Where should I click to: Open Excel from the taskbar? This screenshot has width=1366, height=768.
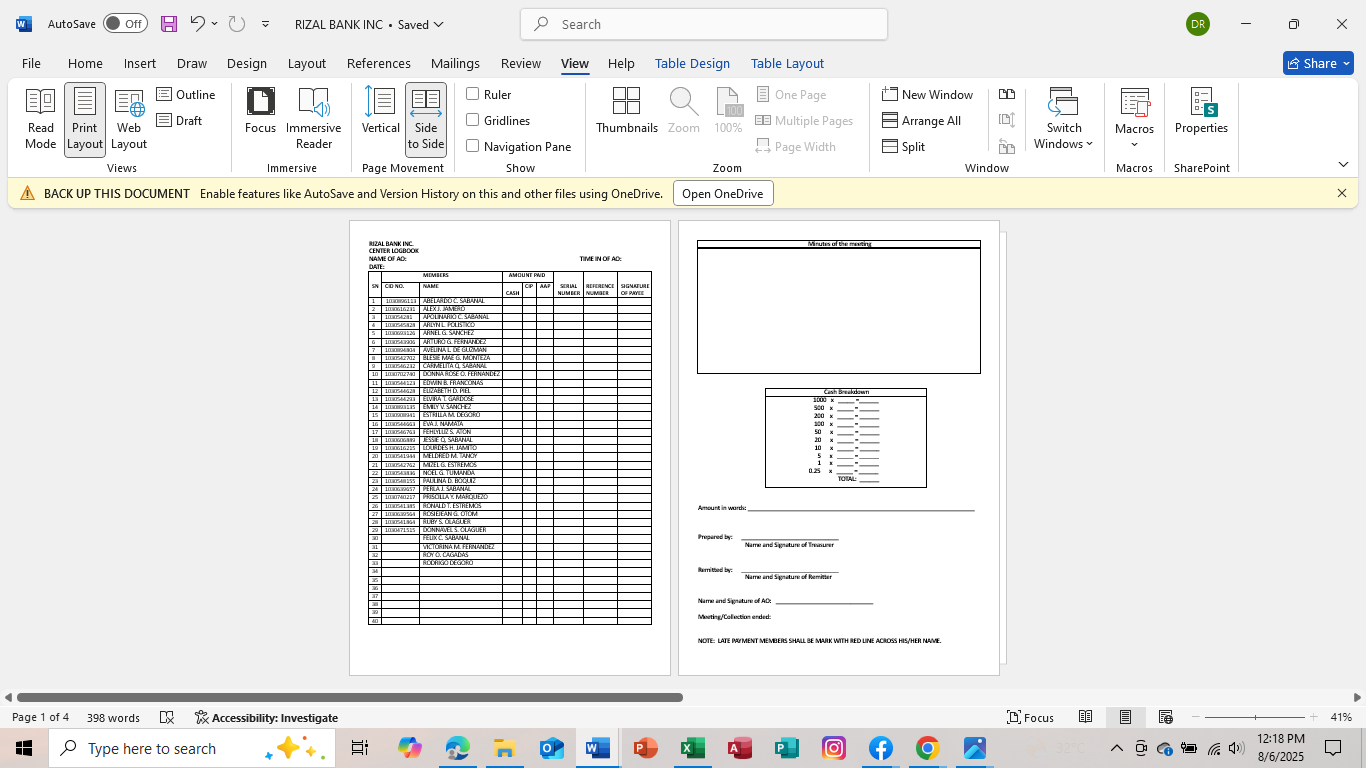tap(692, 748)
